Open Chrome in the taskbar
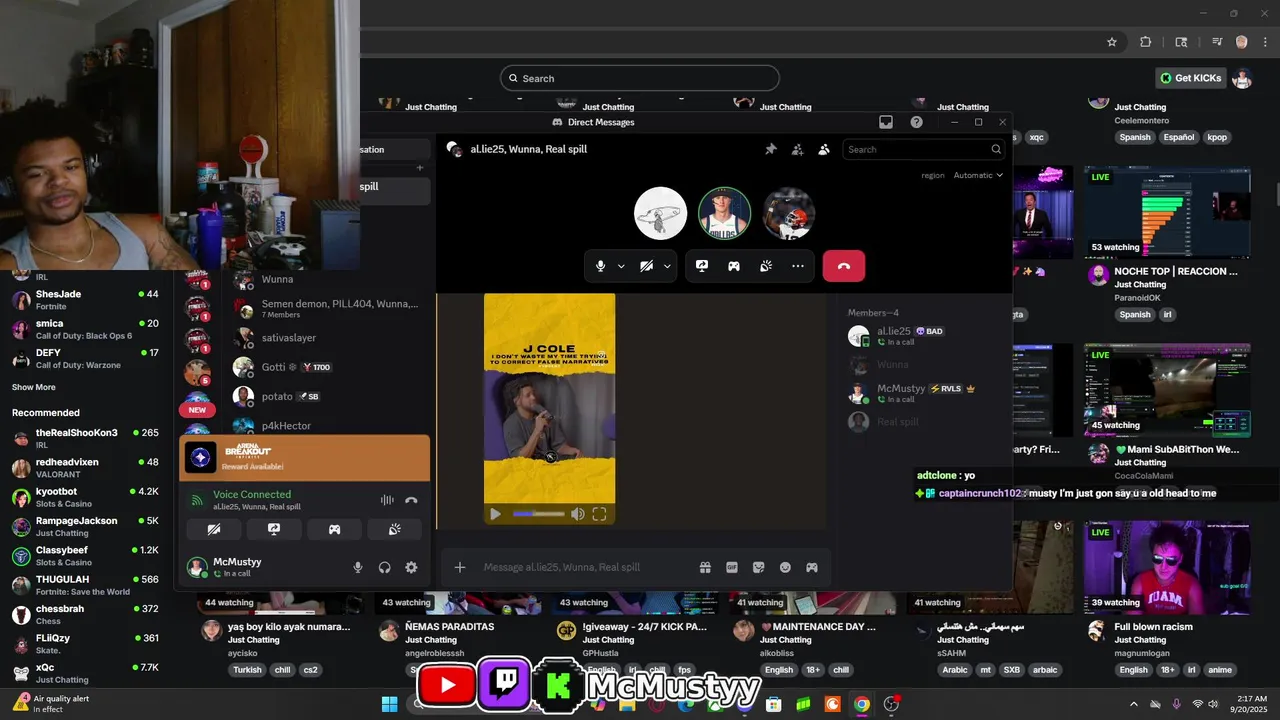The height and width of the screenshot is (720, 1280). (862, 704)
